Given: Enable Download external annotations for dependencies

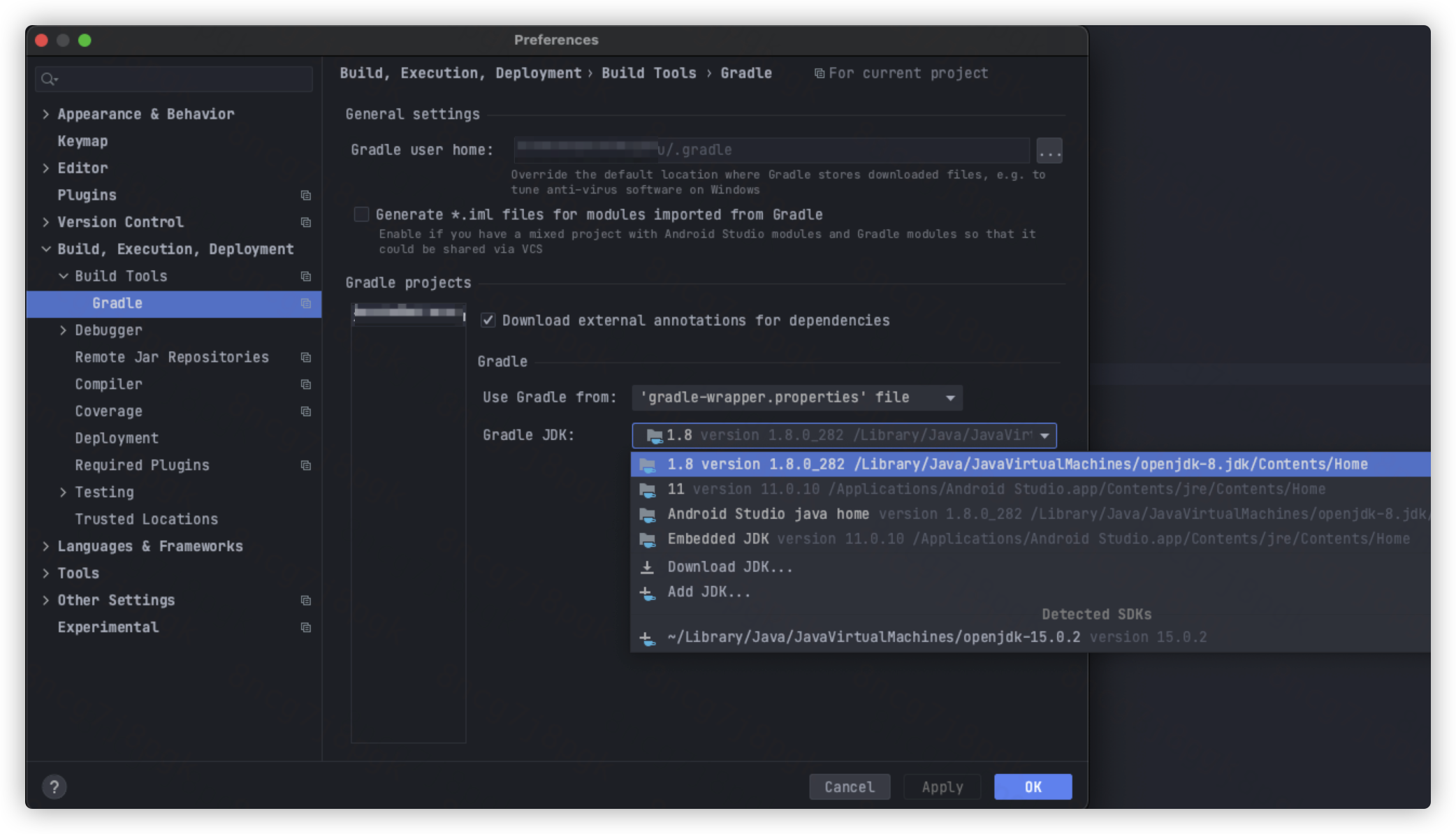Looking at the screenshot, I should tap(487, 320).
